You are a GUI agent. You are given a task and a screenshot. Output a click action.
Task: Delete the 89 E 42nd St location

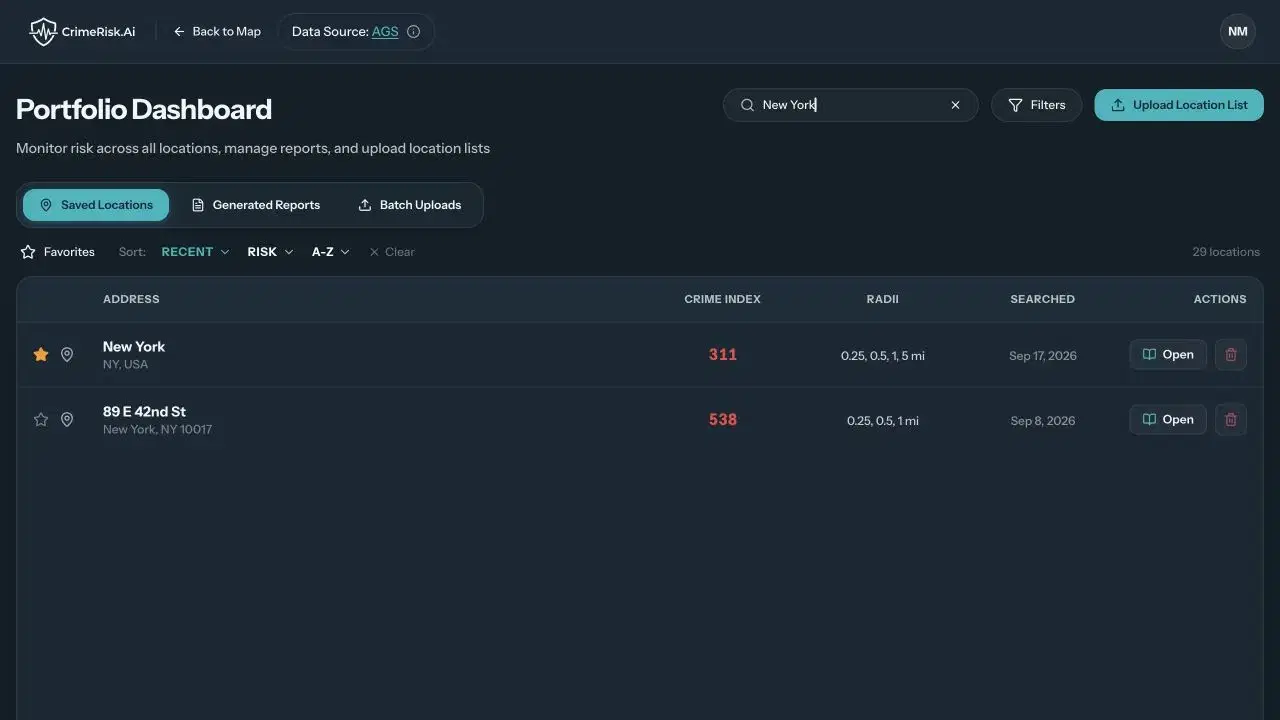1231,420
